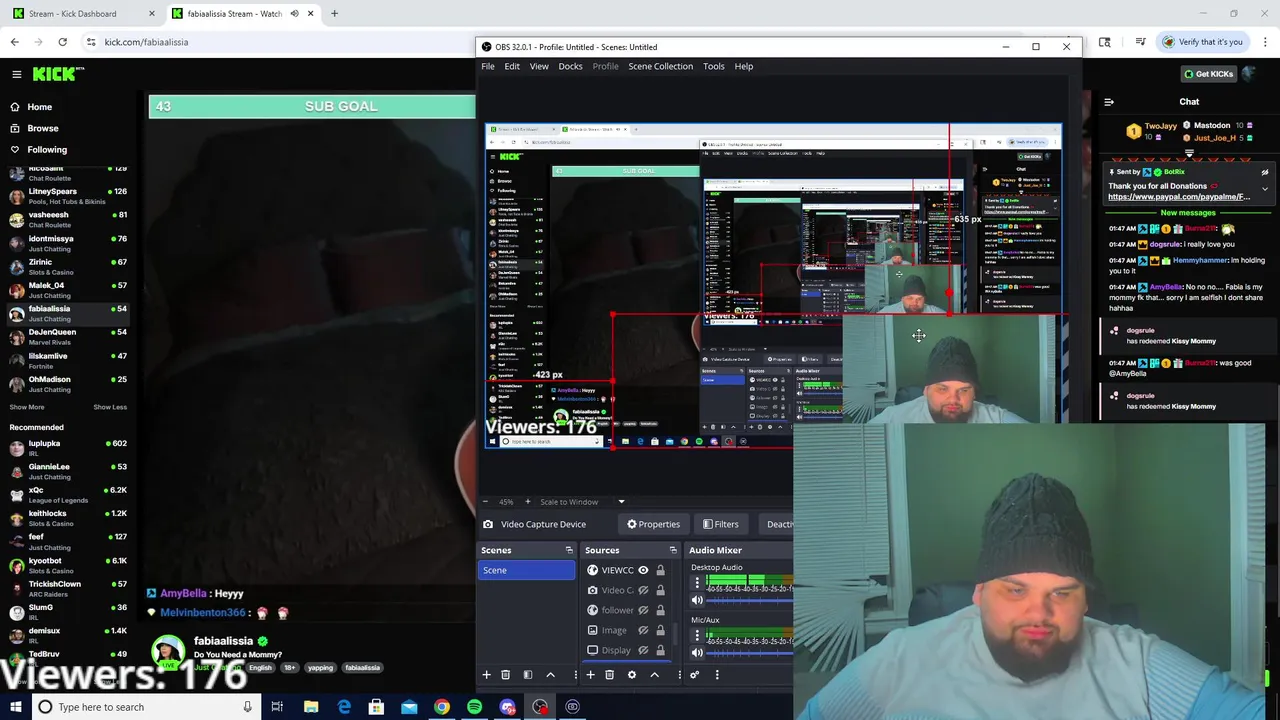Viewport: 1280px width, 720px height.
Task: Hide the VIEWCC source via eye icon
Action: pos(643,570)
